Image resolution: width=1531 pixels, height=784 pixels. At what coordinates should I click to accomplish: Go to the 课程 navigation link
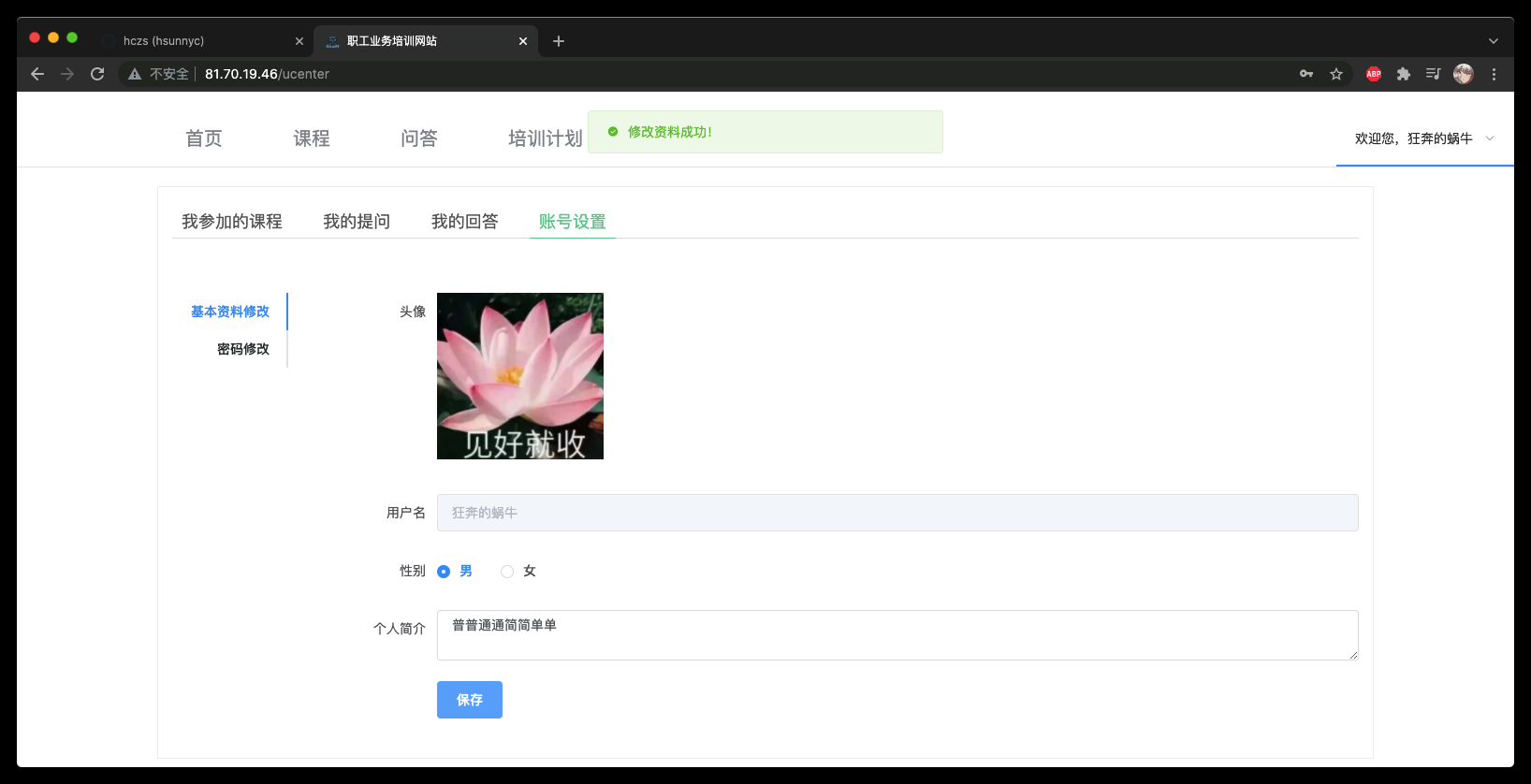[x=312, y=138]
